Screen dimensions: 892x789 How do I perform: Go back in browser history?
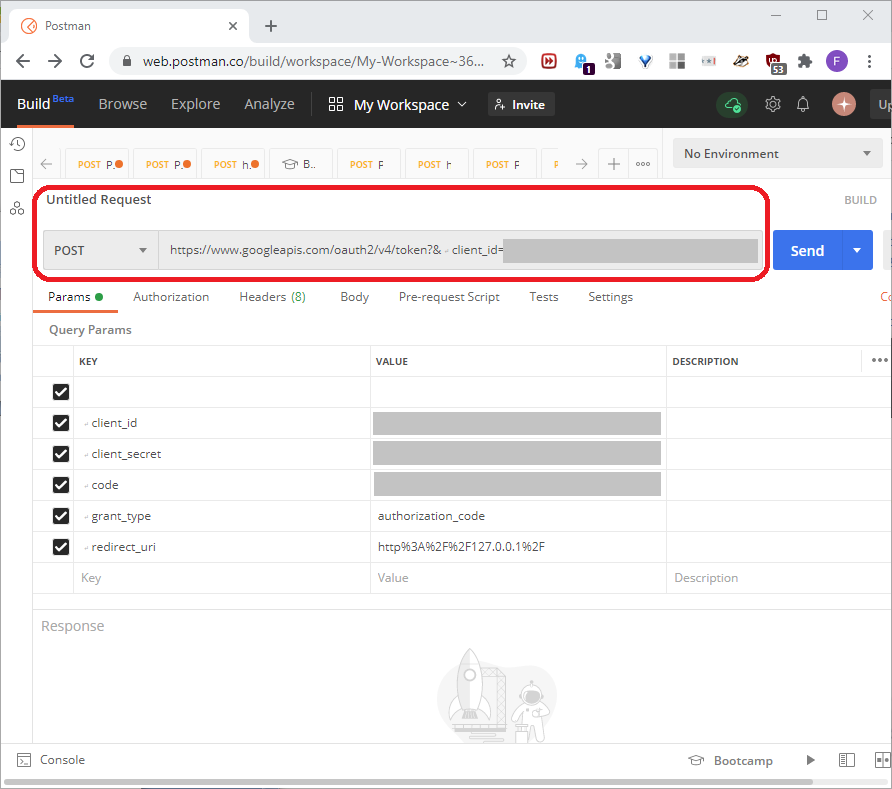pos(23,61)
